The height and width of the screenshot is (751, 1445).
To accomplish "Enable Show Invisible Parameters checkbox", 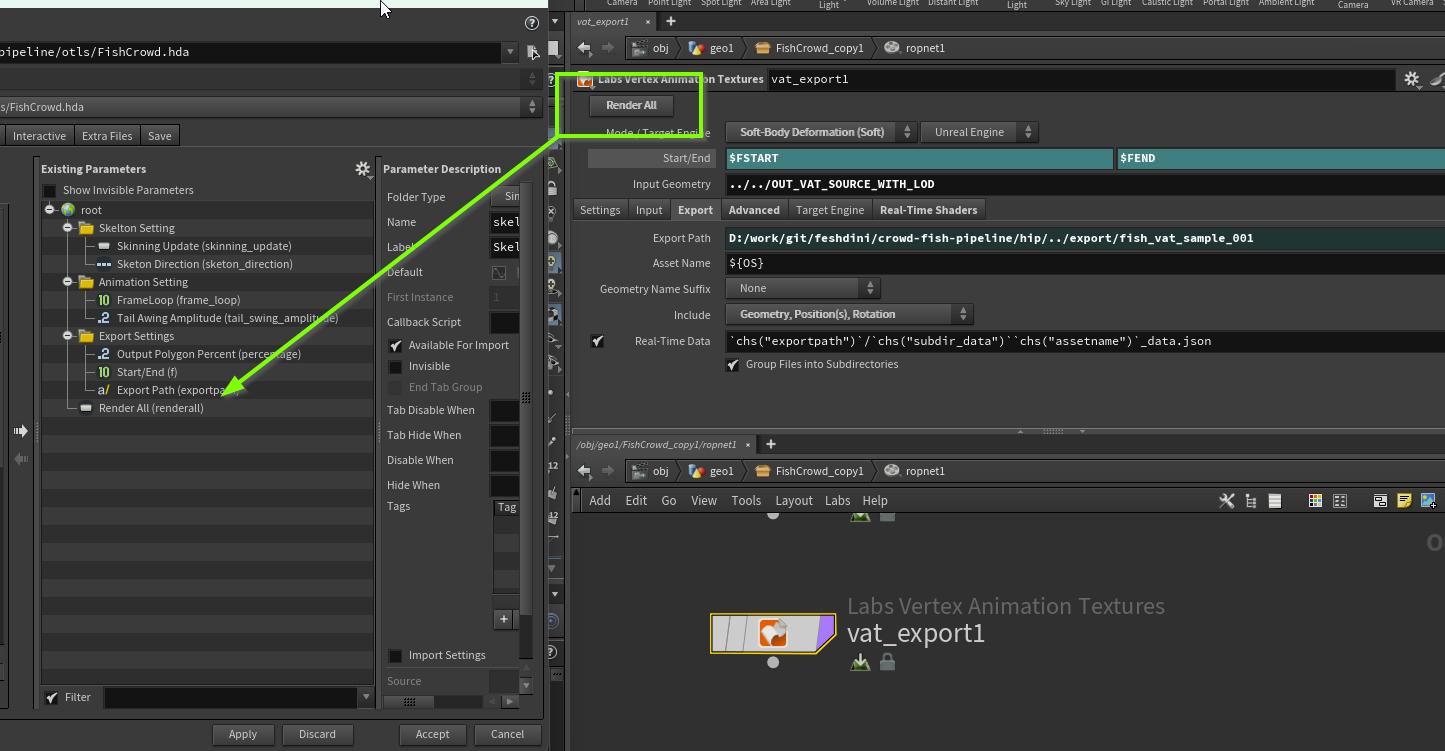I will pyautogui.click(x=49, y=190).
